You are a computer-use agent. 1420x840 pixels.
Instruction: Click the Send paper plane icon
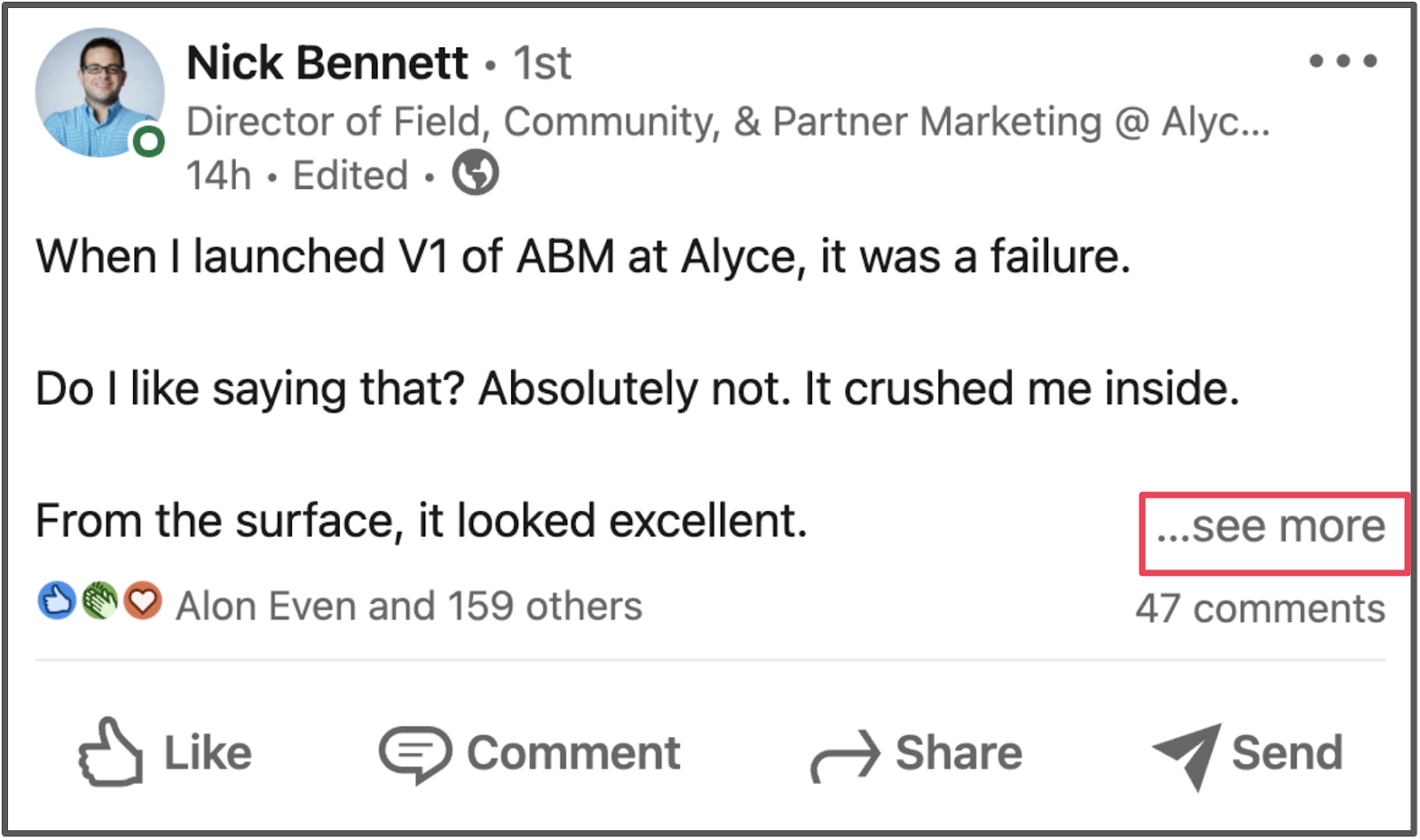coord(1187,754)
